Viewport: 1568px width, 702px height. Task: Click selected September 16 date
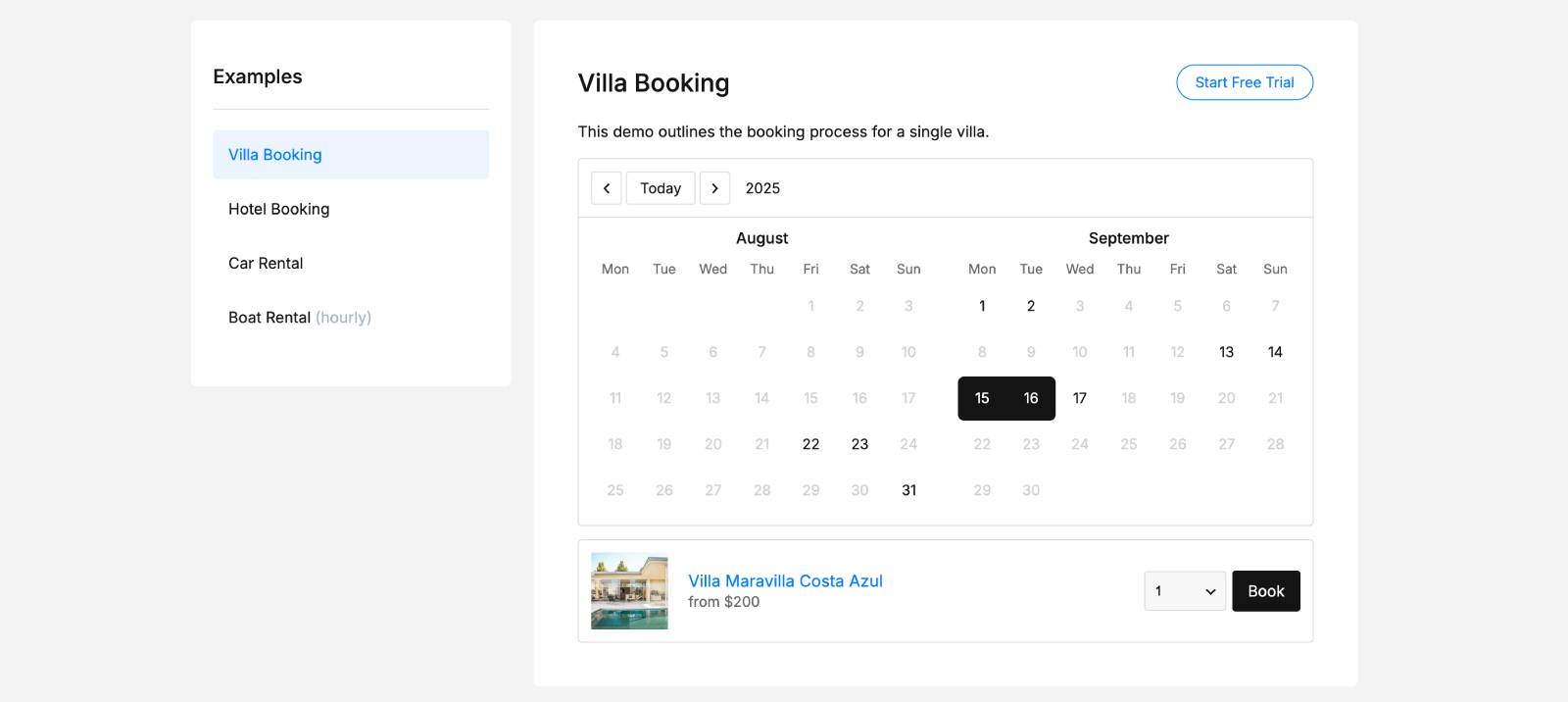click(1031, 398)
